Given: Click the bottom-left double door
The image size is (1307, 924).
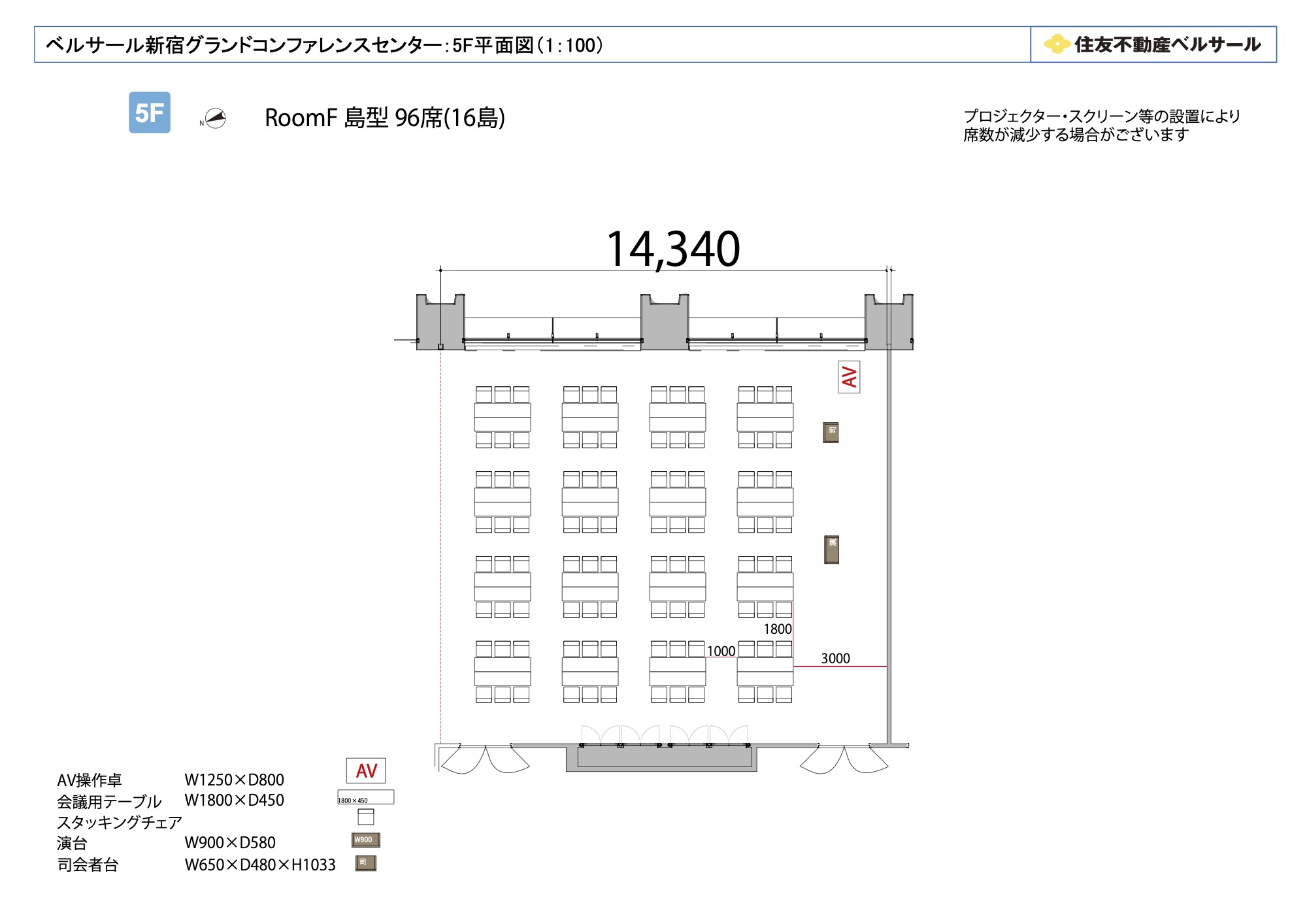Looking at the screenshot, I should 485,759.
